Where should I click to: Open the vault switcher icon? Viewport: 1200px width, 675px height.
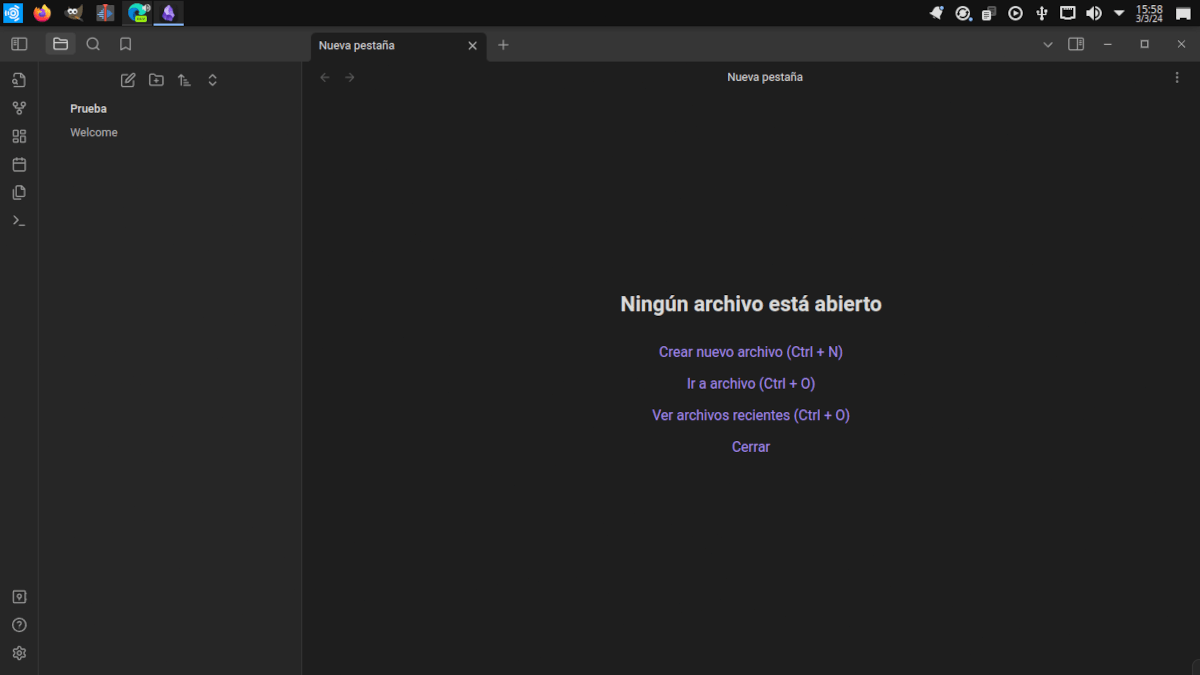(19, 597)
